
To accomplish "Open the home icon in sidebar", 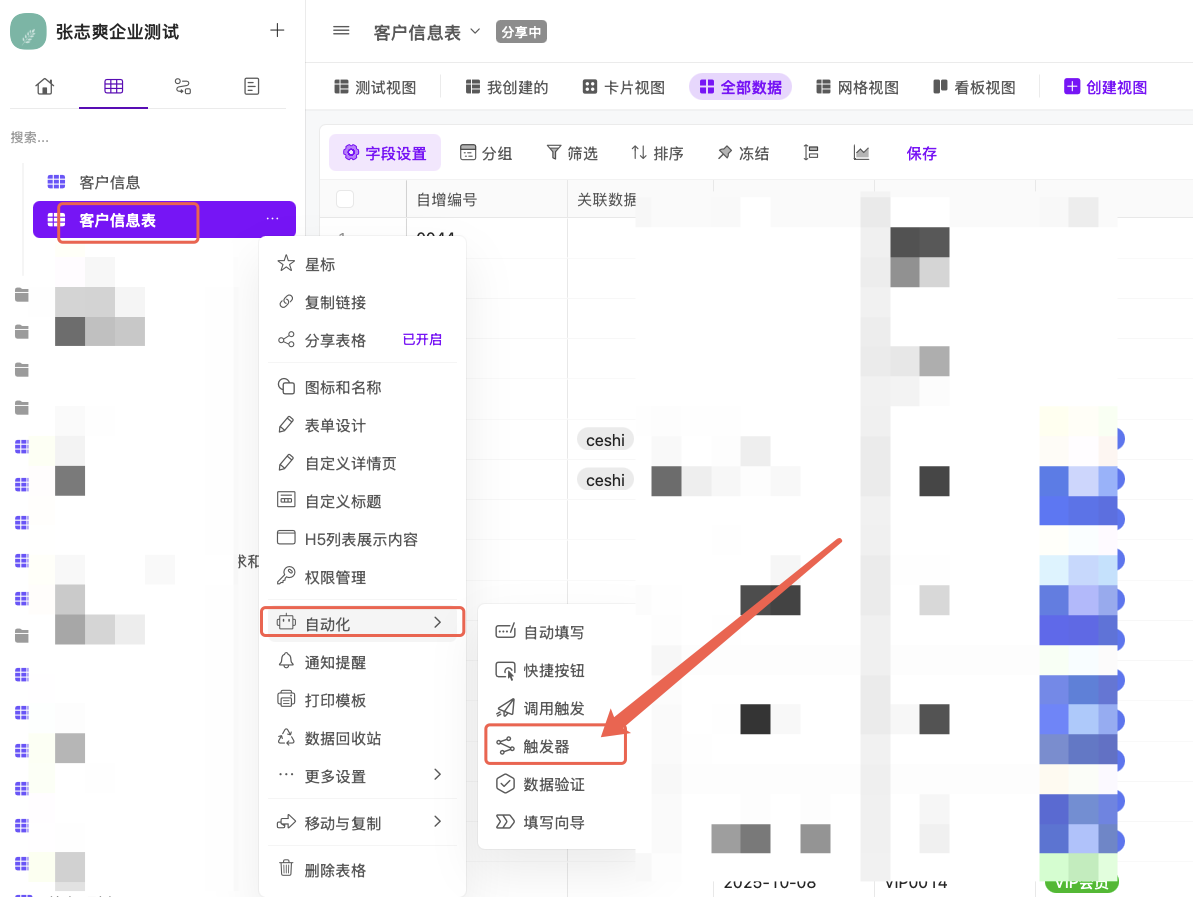I will (44, 86).
